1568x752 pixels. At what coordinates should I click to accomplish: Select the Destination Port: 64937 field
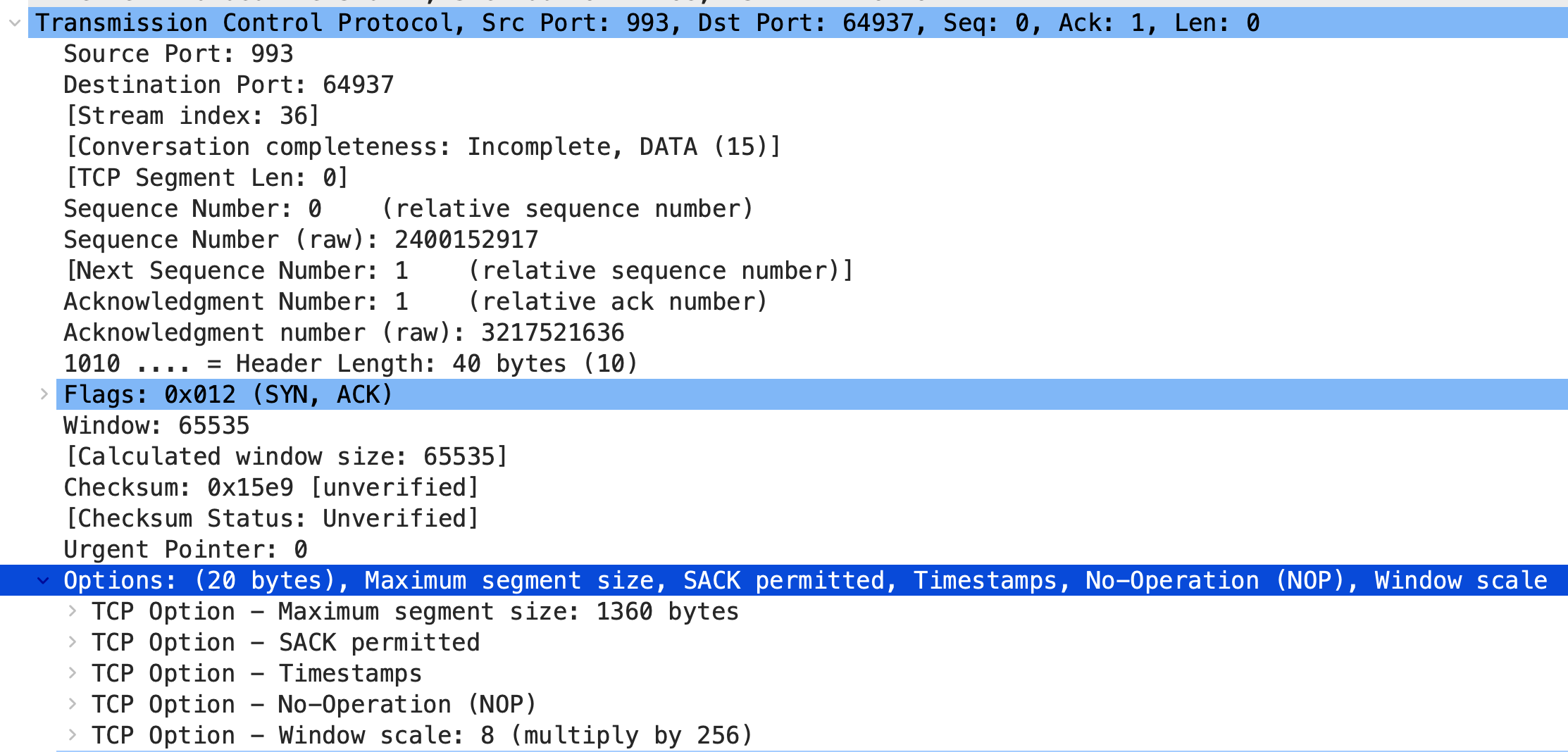[x=228, y=84]
